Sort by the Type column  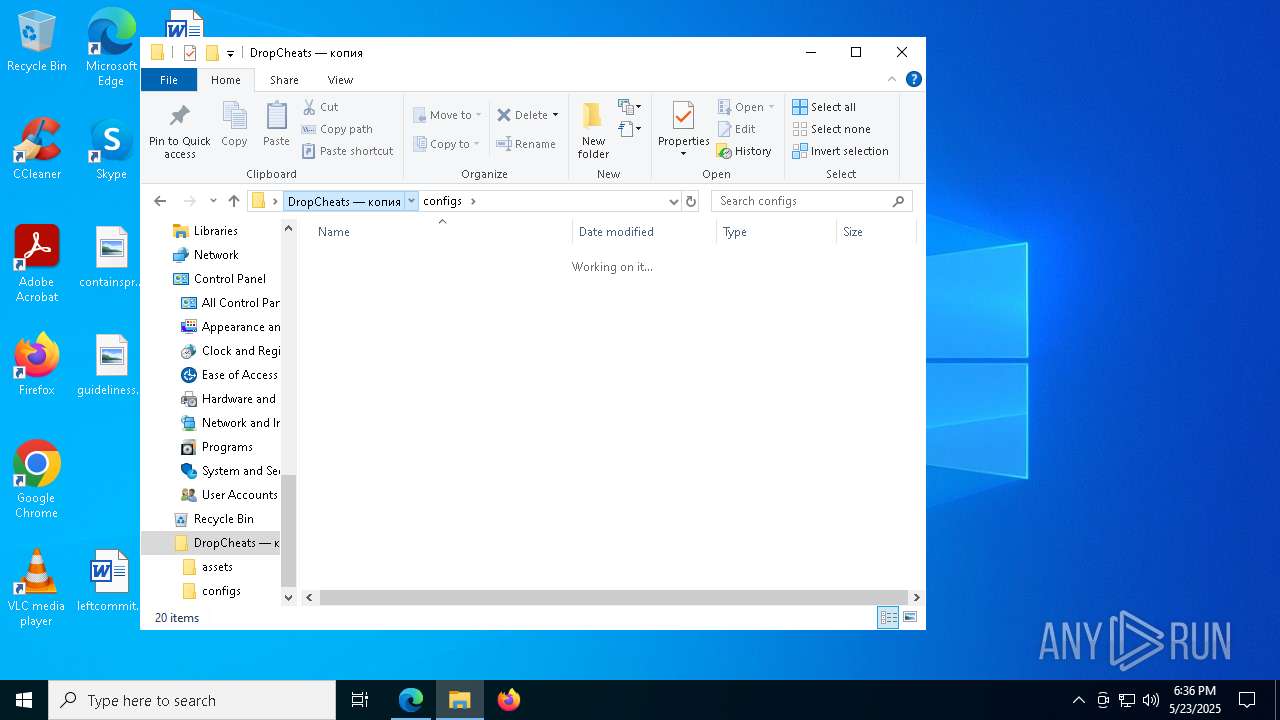click(x=776, y=232)
